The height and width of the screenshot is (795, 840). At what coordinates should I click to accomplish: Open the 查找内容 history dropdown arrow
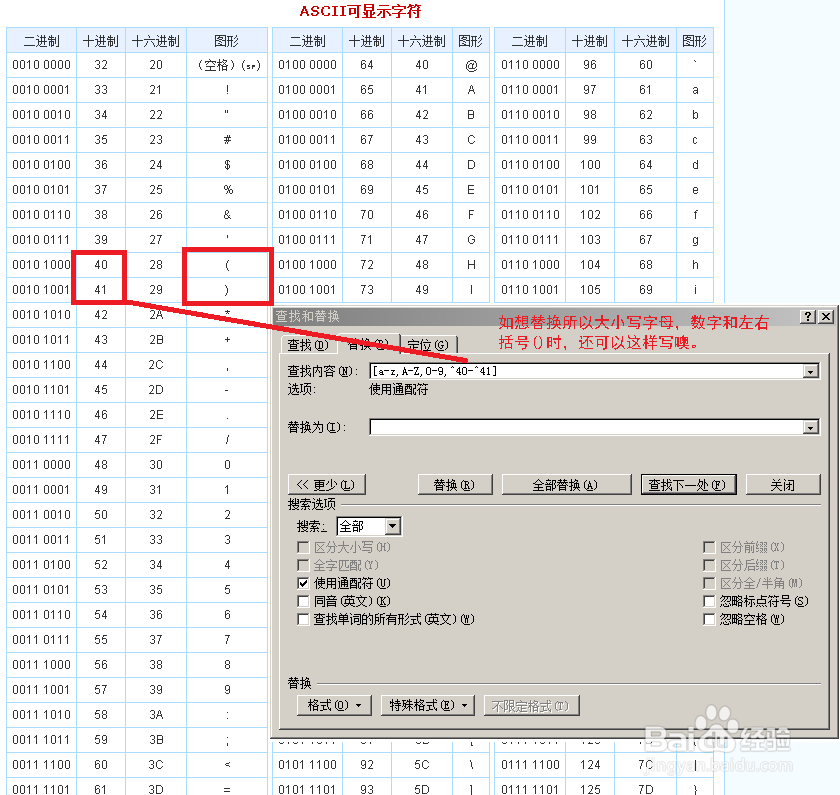coord(811,369)
